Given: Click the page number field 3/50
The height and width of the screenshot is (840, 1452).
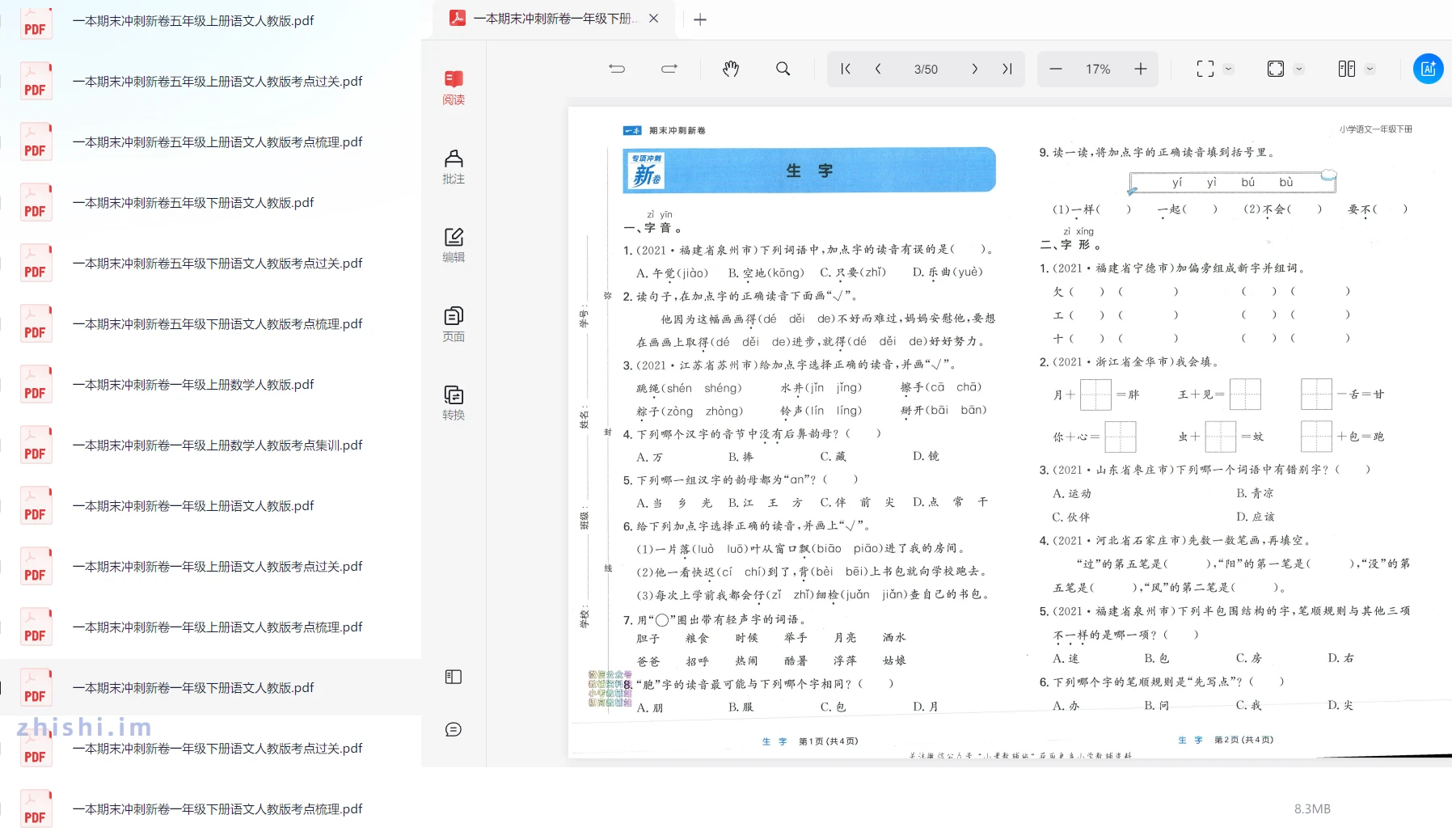Looking at the screenshot, I should tap(926, 70).
